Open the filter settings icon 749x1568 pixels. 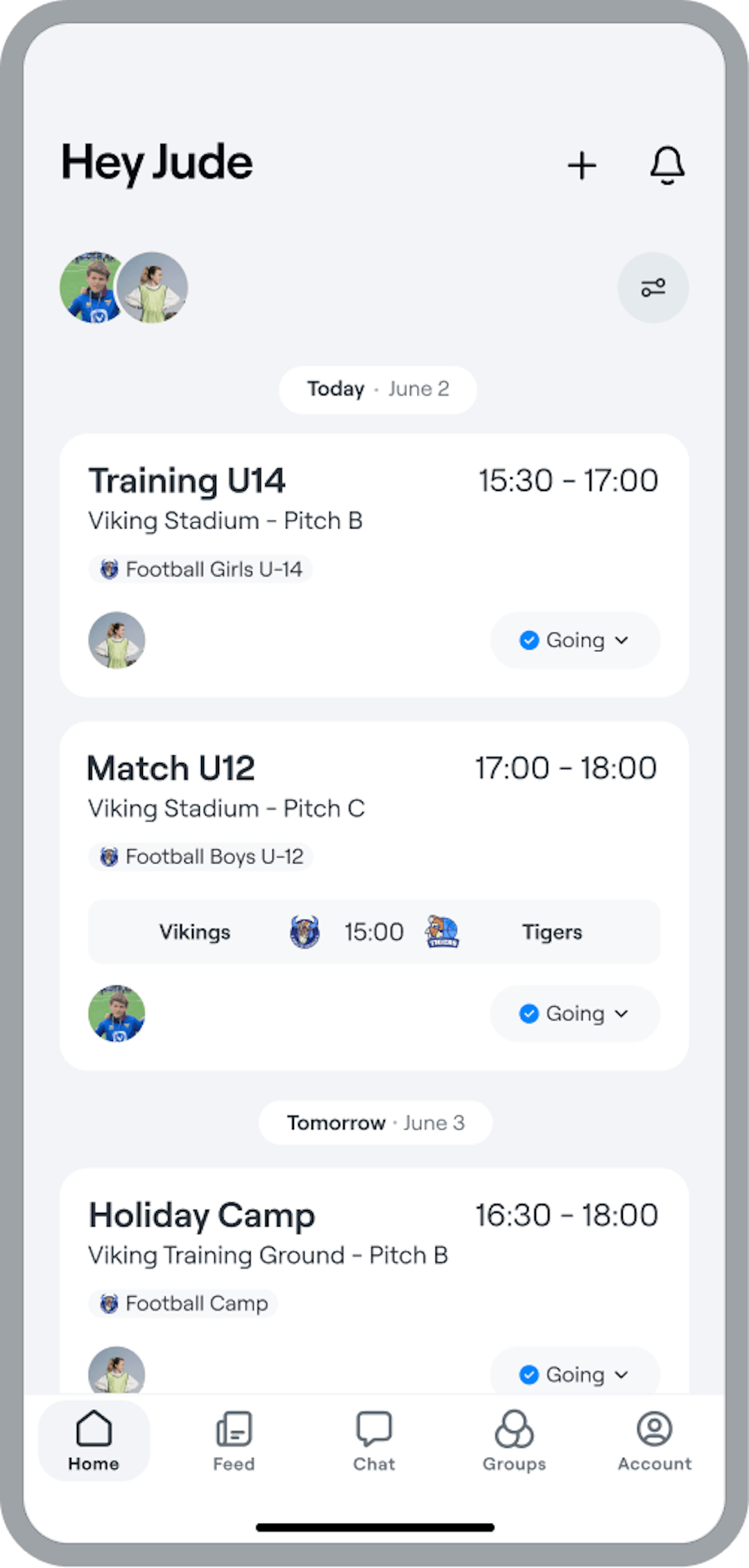tap(653, 287)
